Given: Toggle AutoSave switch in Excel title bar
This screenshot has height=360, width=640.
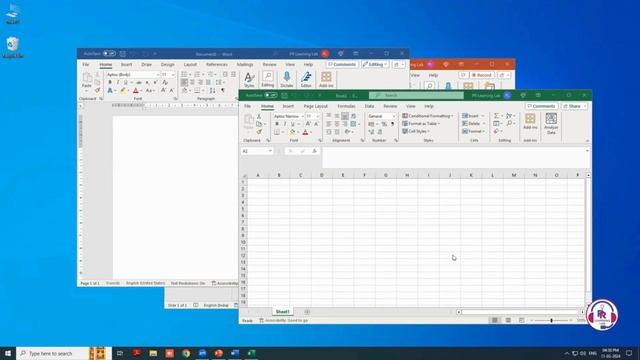Looking at the screenshot, I should tap(271, 95).
